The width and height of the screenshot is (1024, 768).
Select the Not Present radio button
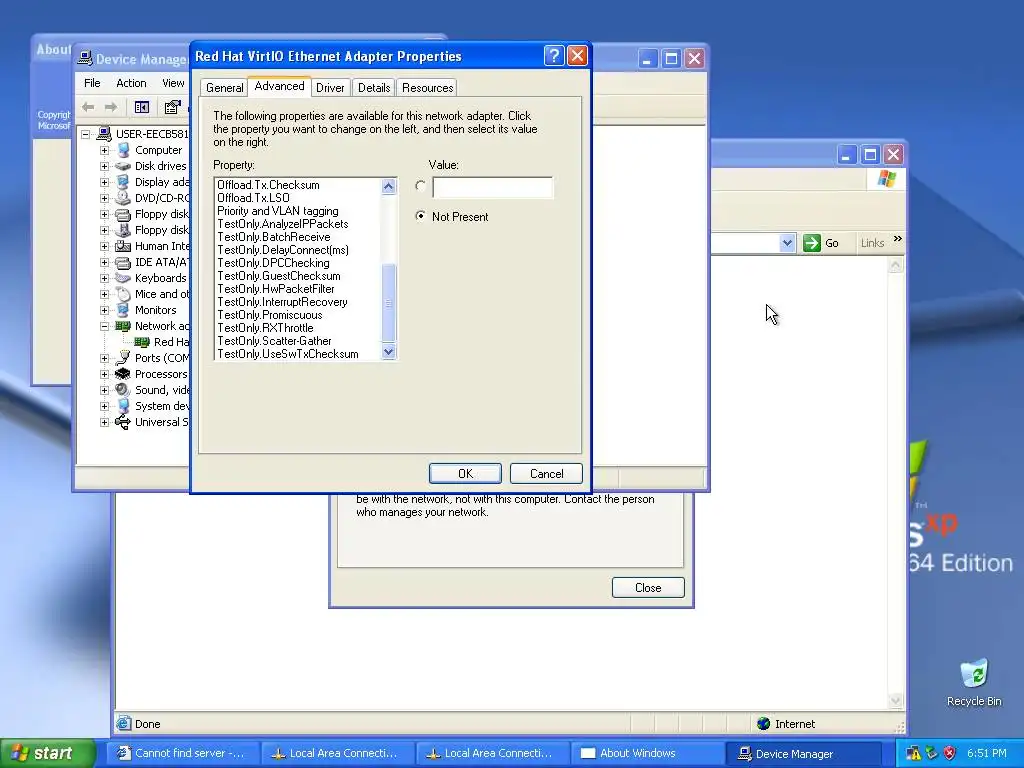pyautogui.click(x=421, y=216)
